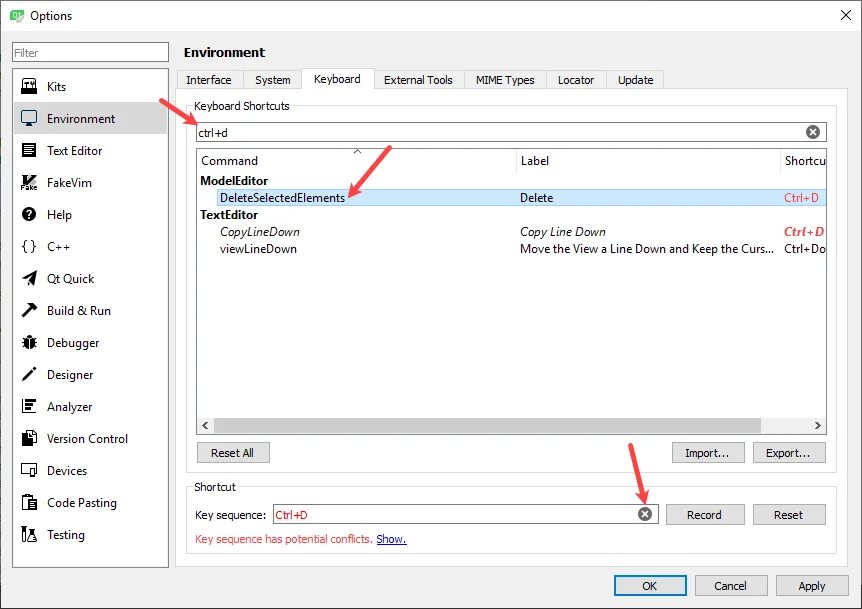Click the Reset shortcut button

coord(788,514)
